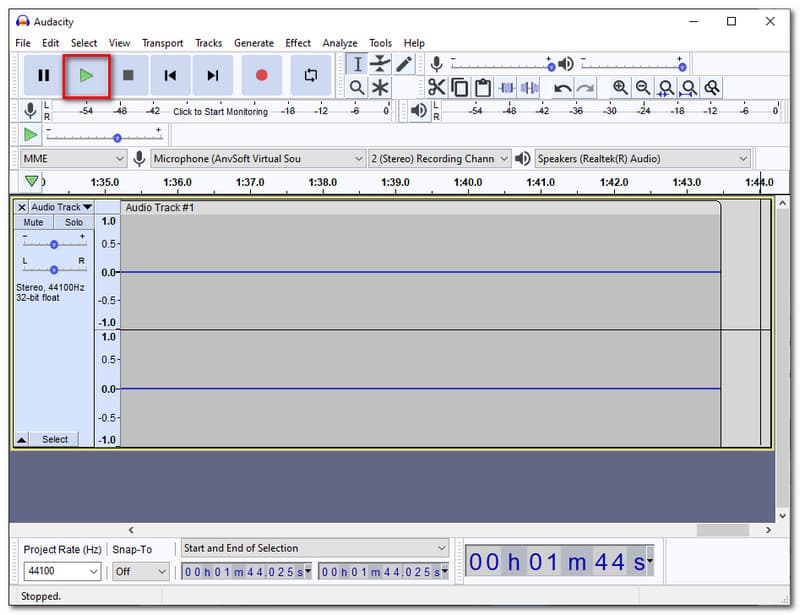Toggle the Loop playback button
Viewport: 800px width, 615px height.
(x=311, y=76)
